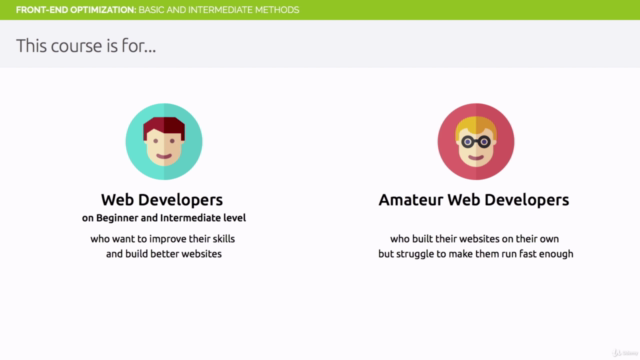Click the red-haired Web Developers avatar icon
The height and width of the screenshot is (360, 640).
pyautogui.click(x=164, y=141)
